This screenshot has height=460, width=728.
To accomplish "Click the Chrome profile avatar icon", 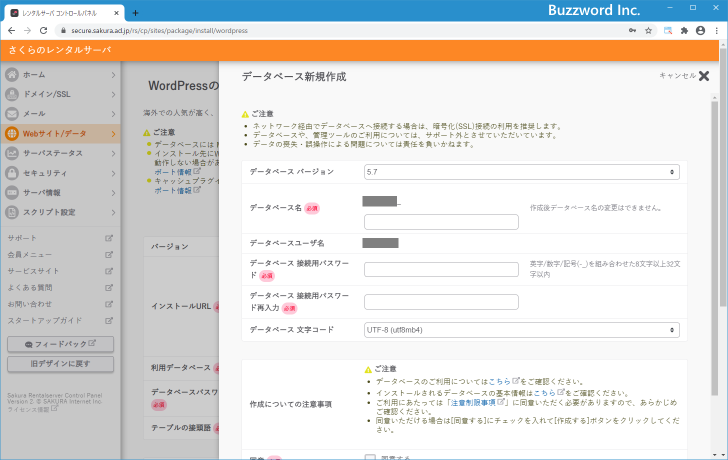I will point(700,31).
